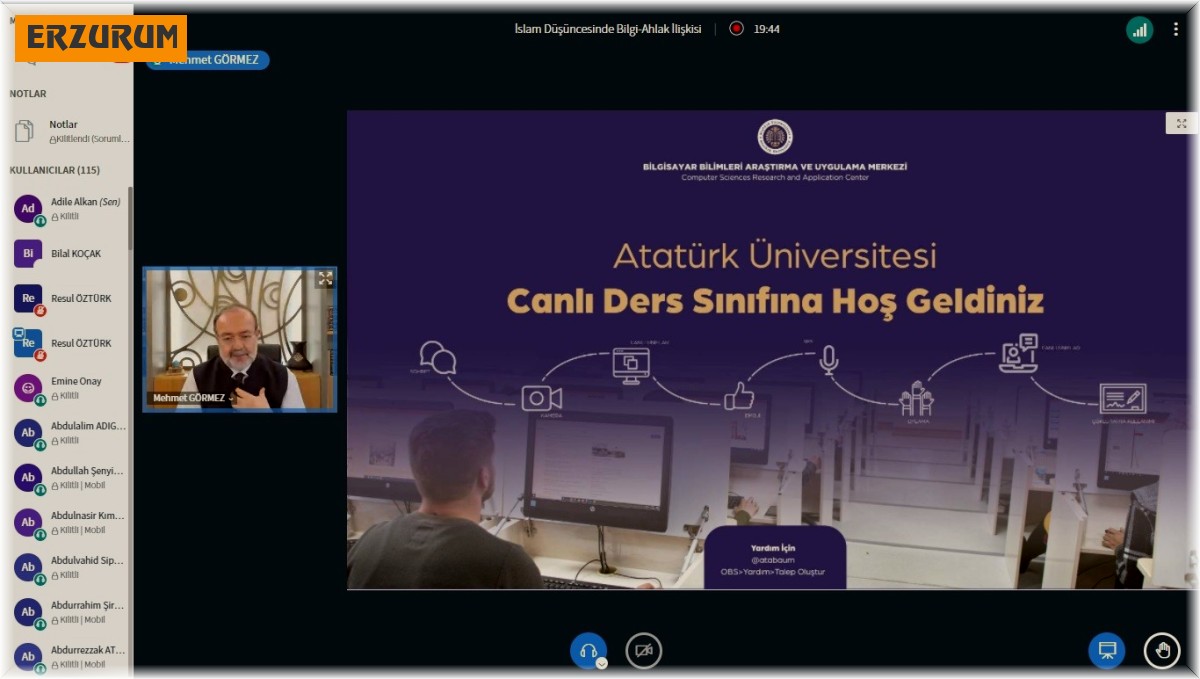Raise hand with the hand icon
This screenshot has height=679, width=1200.
tap(1160, 650)
